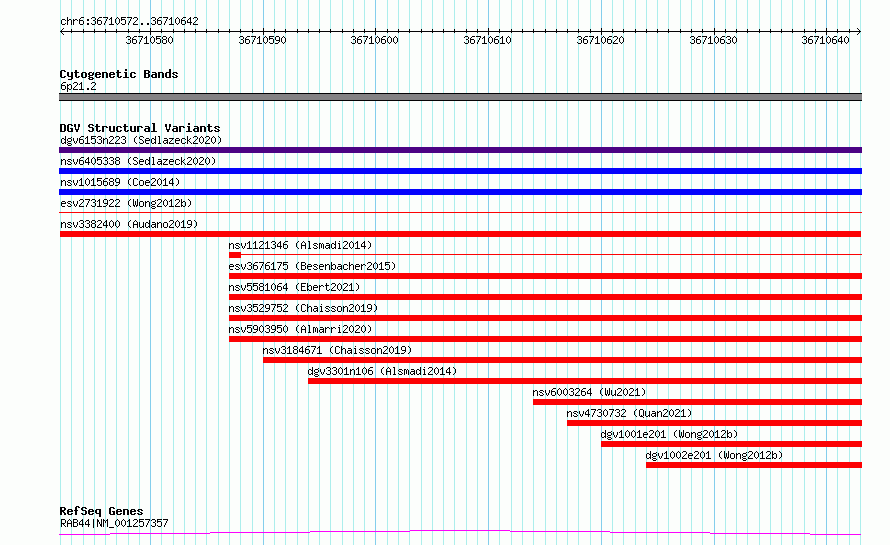The image size is (890, 545).
Task: Click ruler position 36710610
Action: coord(488,40)
